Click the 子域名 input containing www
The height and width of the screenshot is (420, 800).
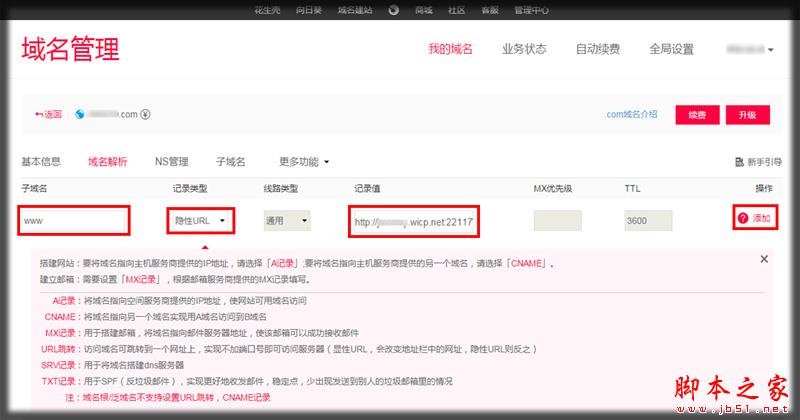[74, 220]
